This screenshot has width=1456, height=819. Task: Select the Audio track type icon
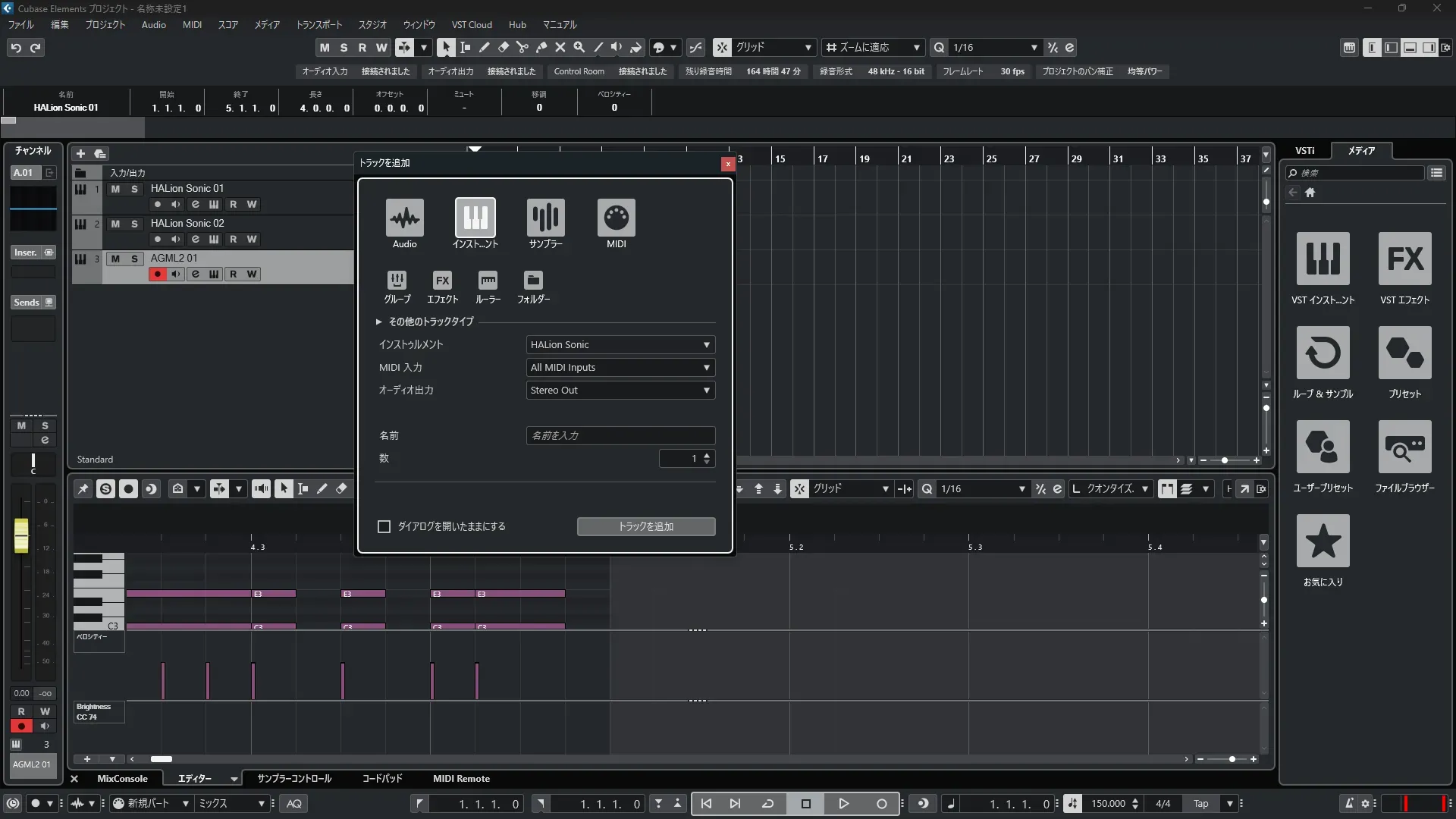click(x=404, y=218)
